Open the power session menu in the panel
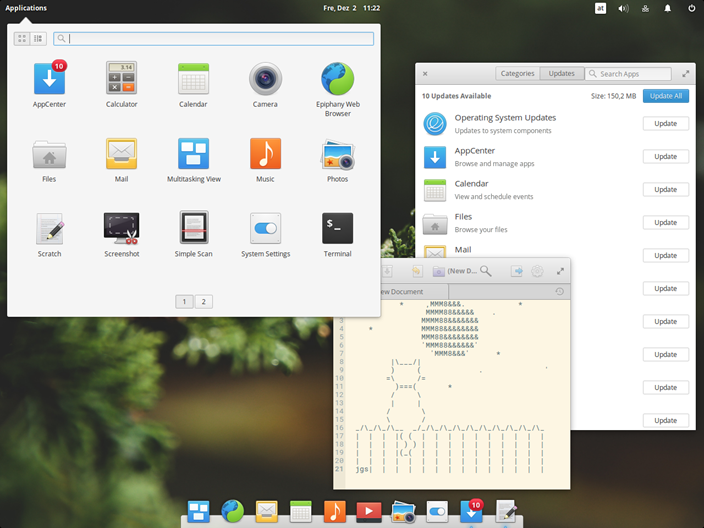704x528 pixels. point(691,8)
